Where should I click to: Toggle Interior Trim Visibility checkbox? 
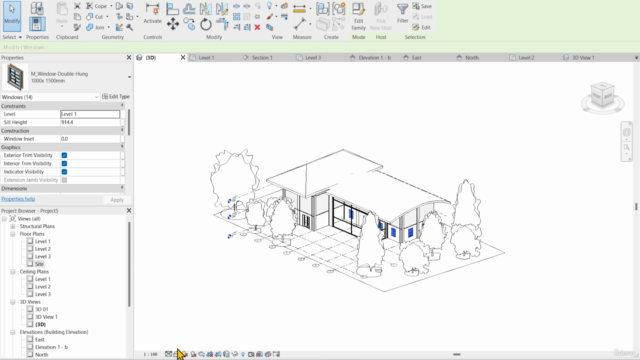click(64, 163)
